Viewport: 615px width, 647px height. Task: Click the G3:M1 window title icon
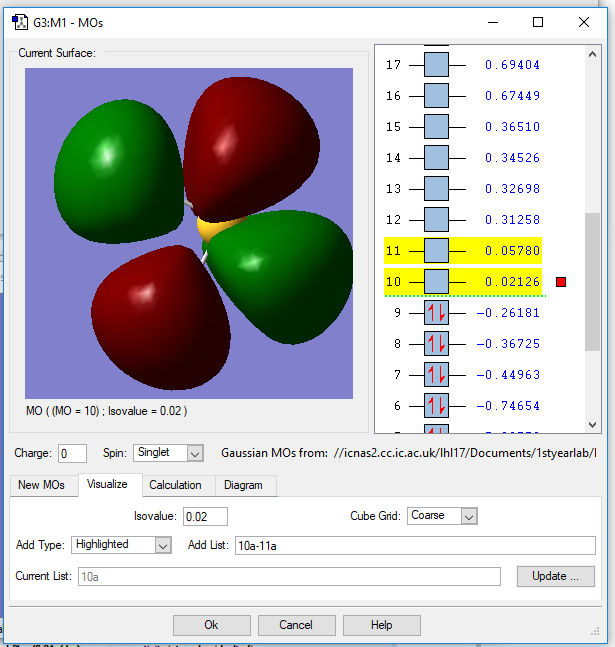pos(19,22)
